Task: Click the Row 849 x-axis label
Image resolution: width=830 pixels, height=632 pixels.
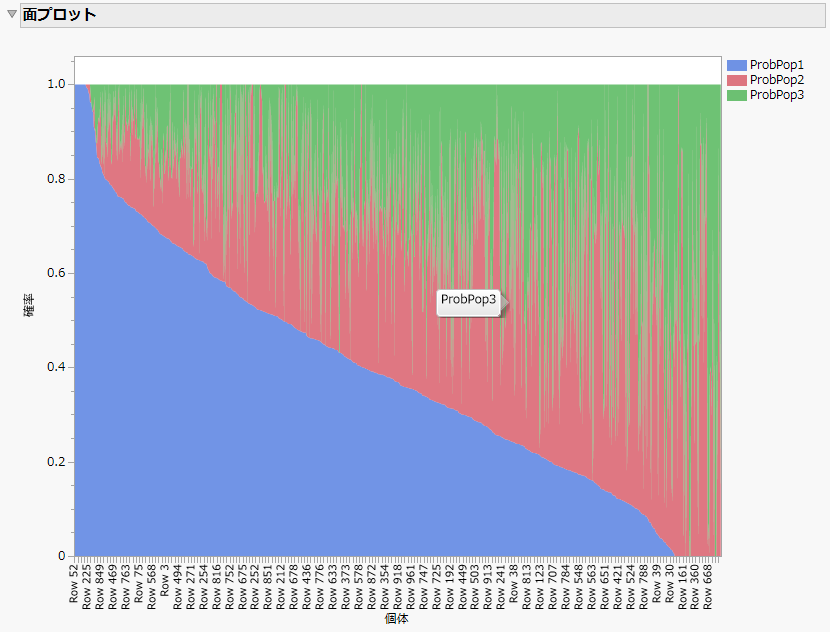Action: [100, 587]
